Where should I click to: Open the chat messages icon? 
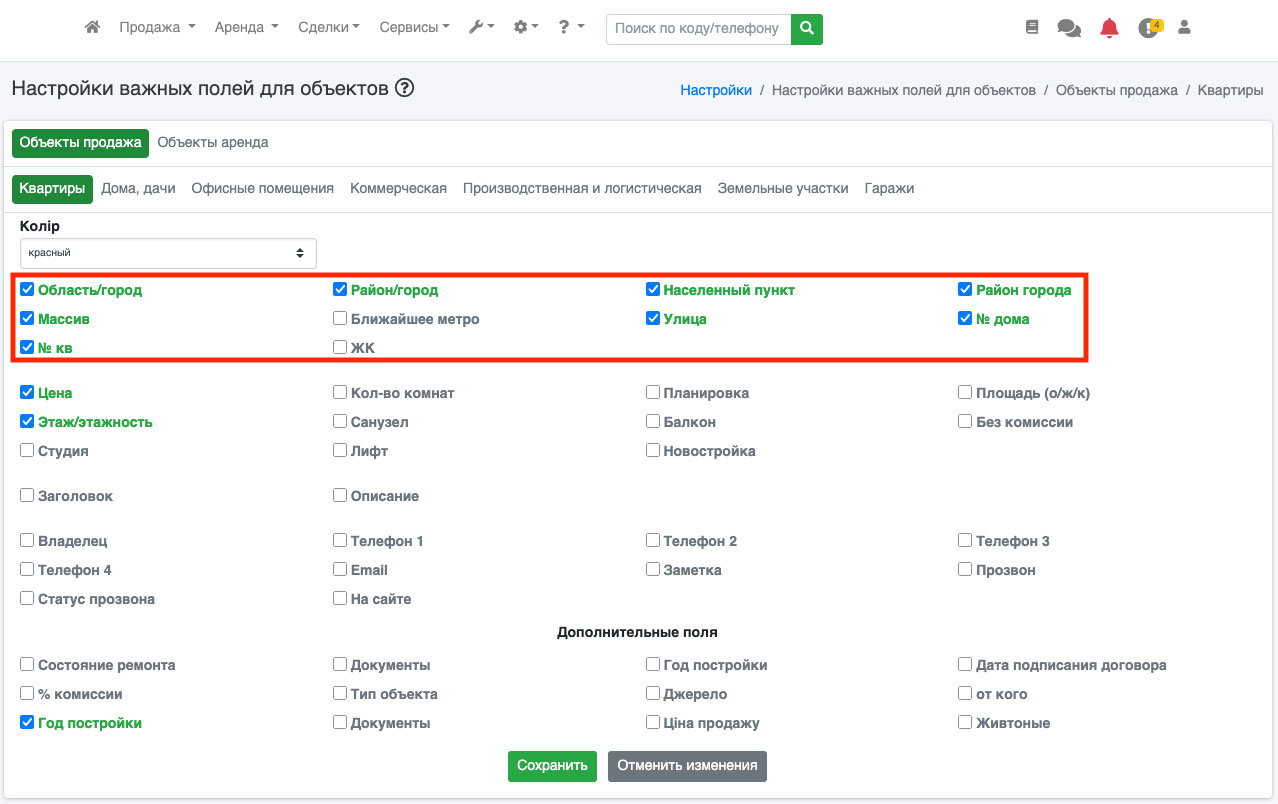[1068, 29]
